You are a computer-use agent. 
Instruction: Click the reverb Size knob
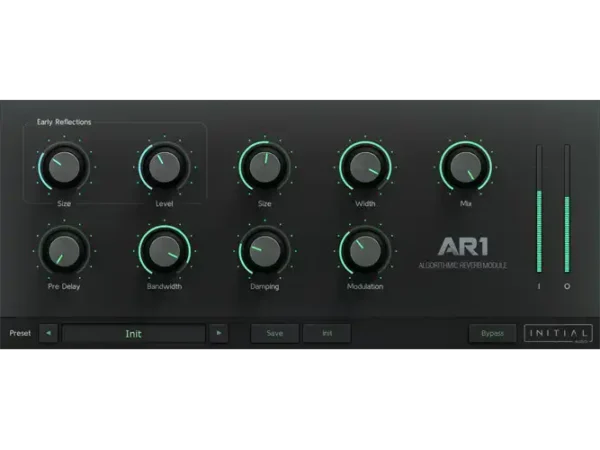click(264, 167)
